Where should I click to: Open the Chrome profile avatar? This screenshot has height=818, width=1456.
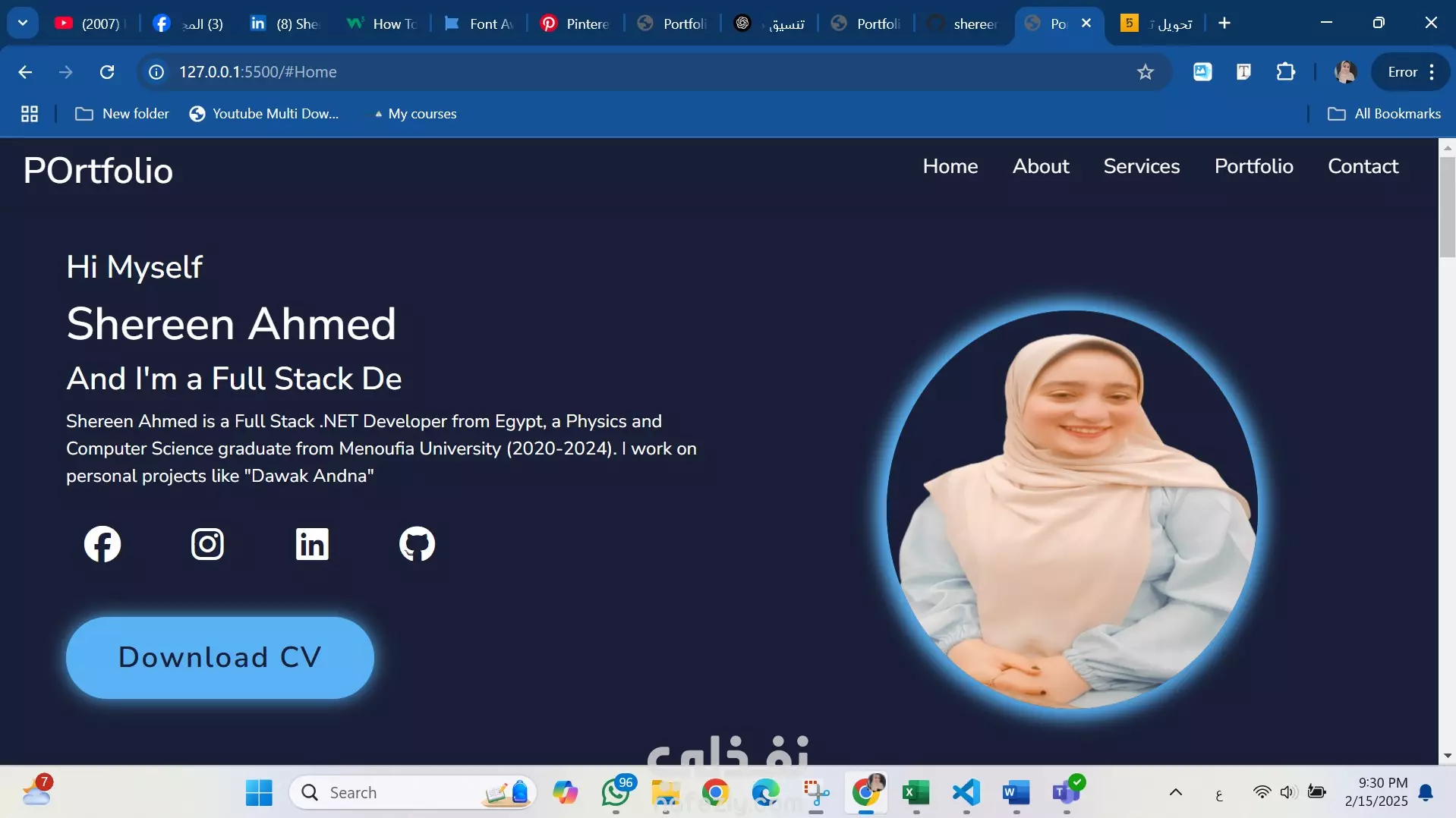tap(1346, 72)
